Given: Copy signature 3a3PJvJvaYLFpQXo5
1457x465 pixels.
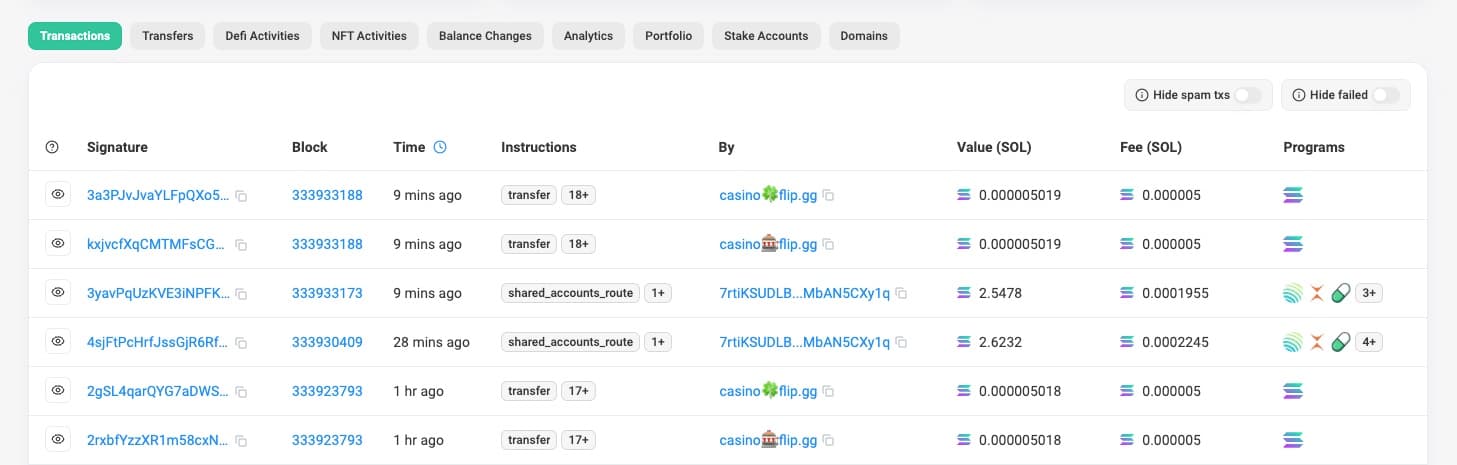Looking at the screenshot, I should tap(241, 196).
